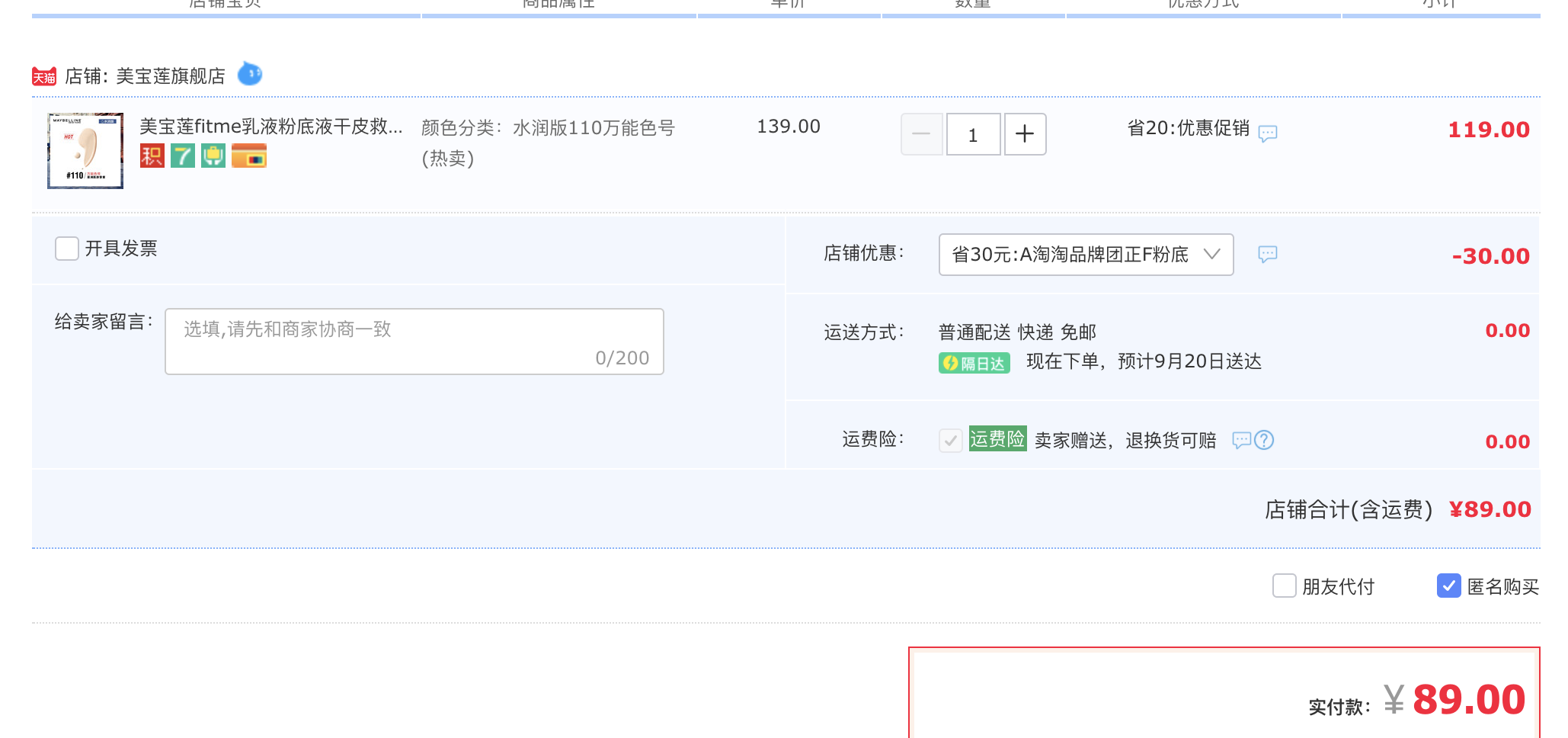Open the comment icon next to 省20:优惠促销
The height and width of the screenshot is (738, 1568).
pos(1268,133)
